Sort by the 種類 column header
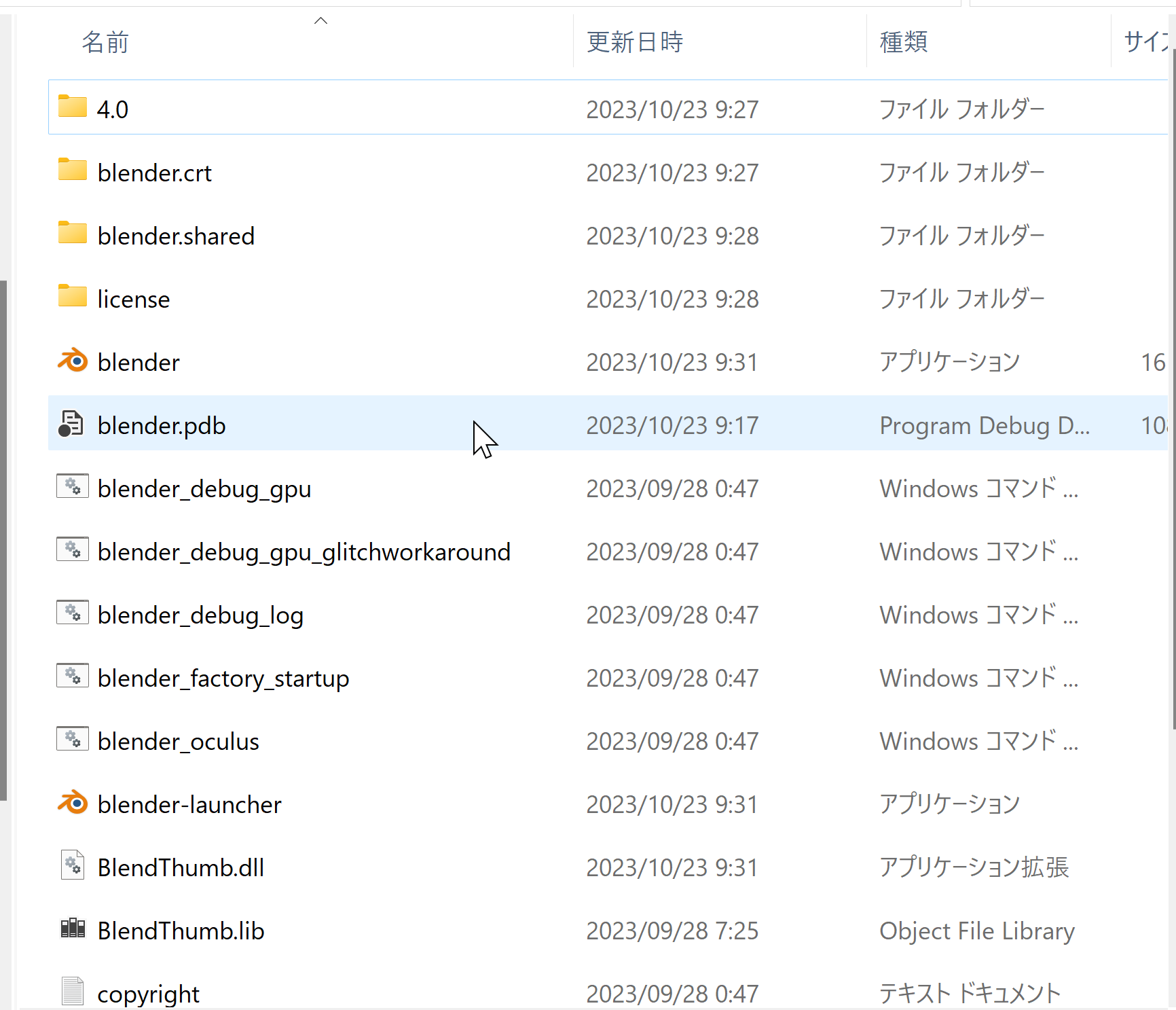This screenshot has height=1010, width=1176. [x=904, y=42]
